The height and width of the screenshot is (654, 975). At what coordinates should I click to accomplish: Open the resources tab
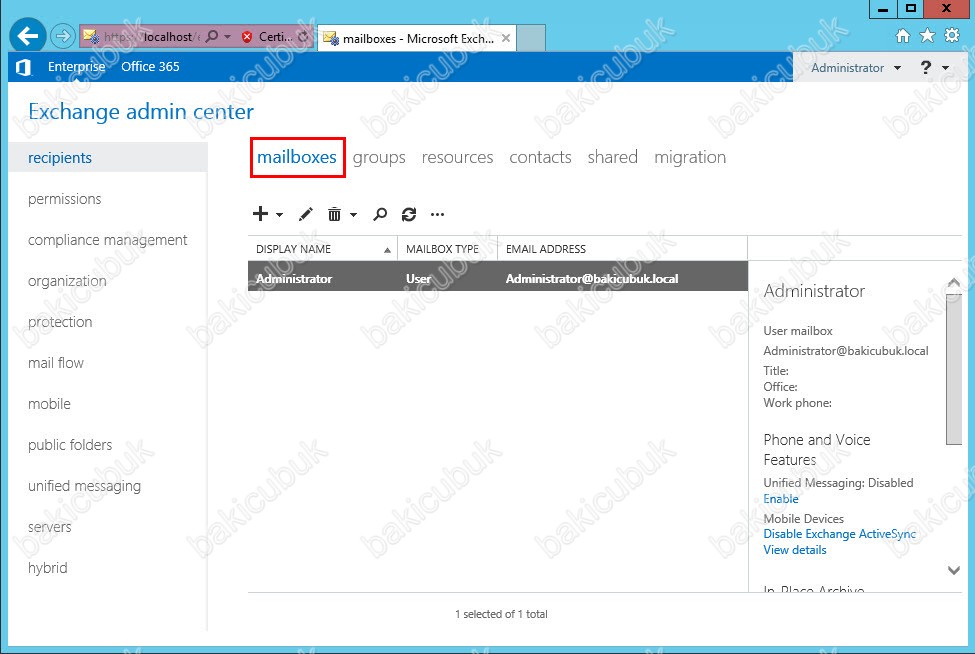[x=457, y=157]
